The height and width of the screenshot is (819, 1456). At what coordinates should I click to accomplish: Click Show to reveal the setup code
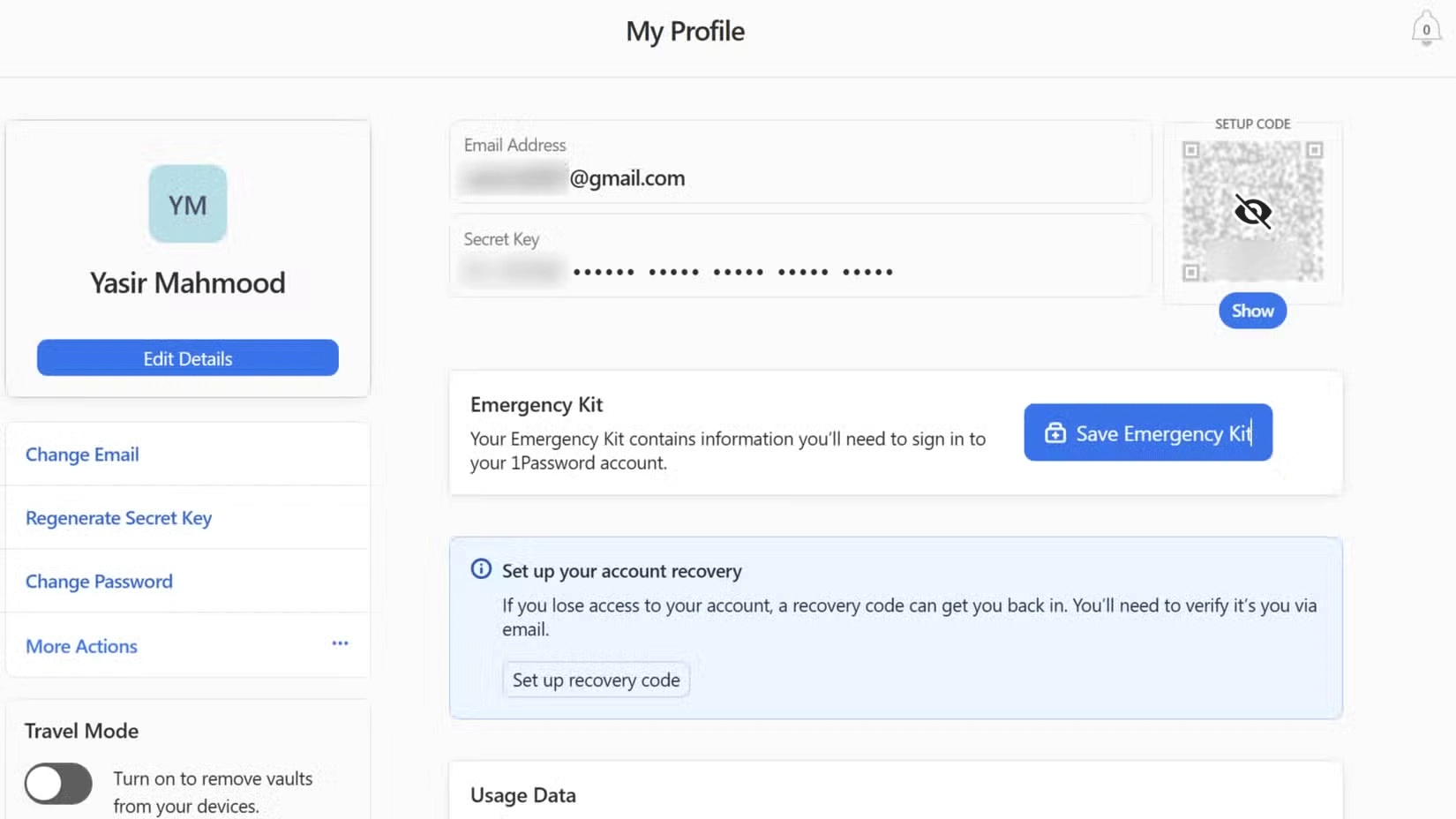[x=1252, y=311]
